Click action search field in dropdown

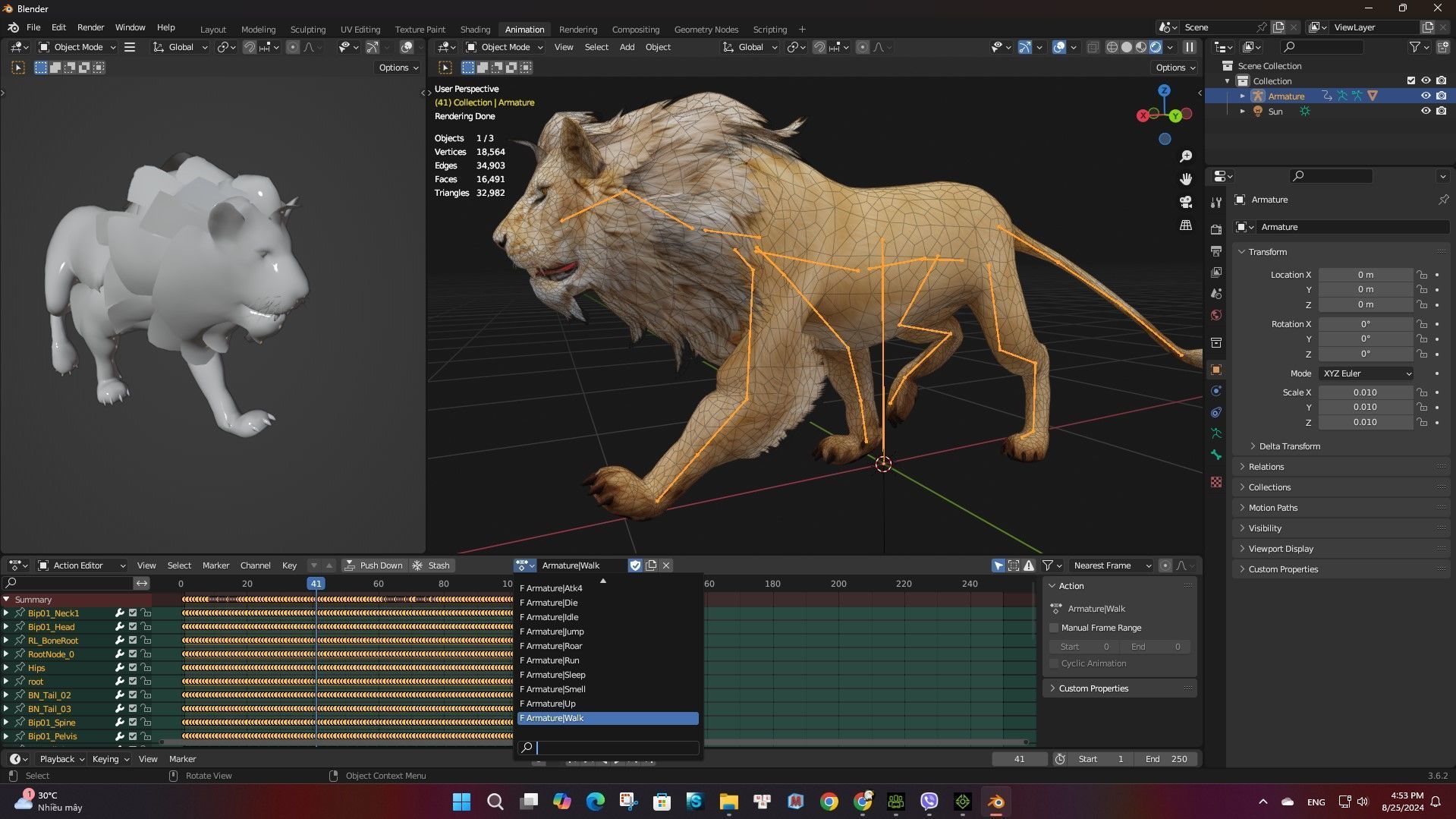[x=608, y=748]
